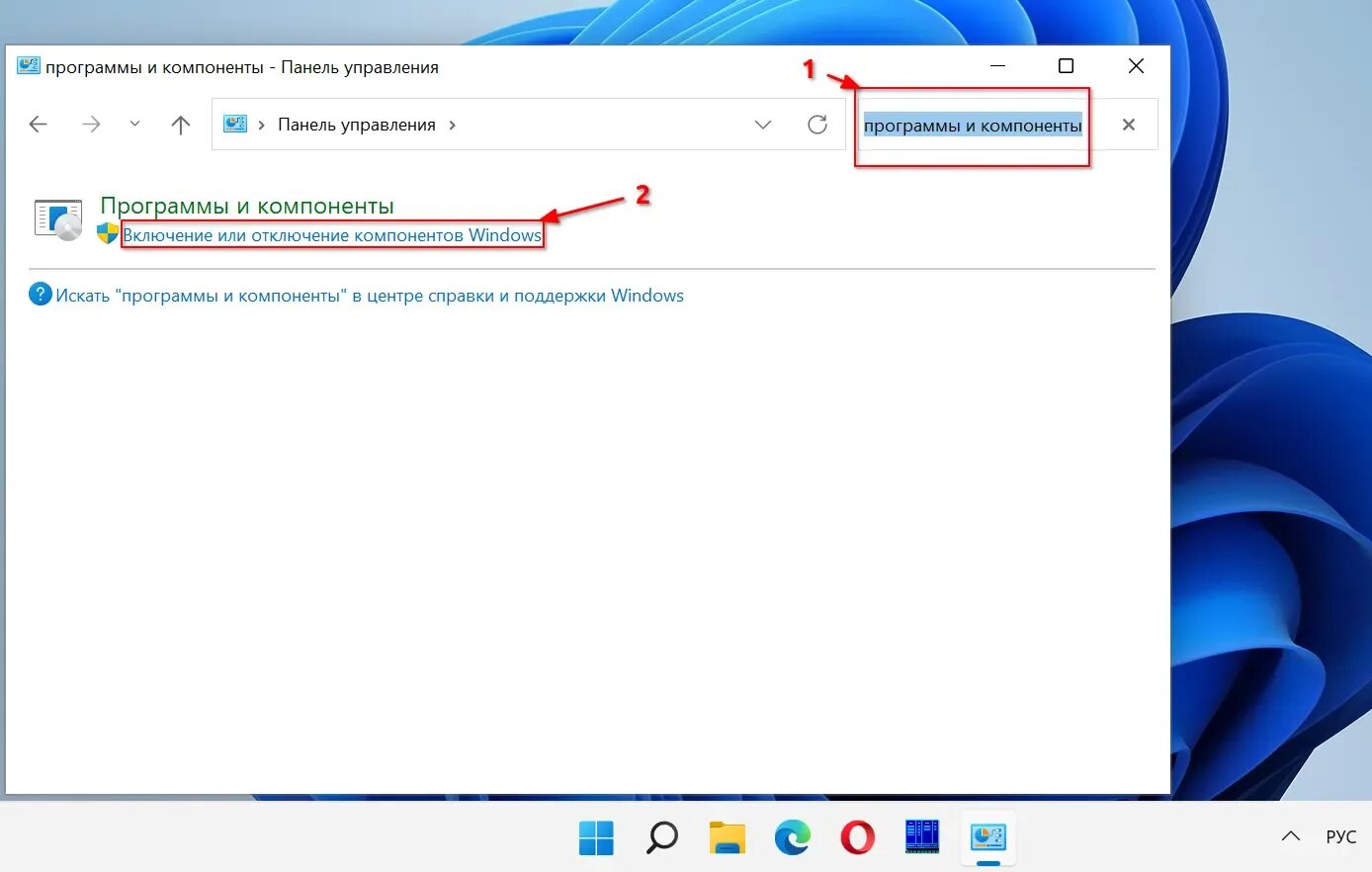This screenshot has height=872, width=1372.
Task: Launch Opera browser from taskbar
Action: coord(857,838)
